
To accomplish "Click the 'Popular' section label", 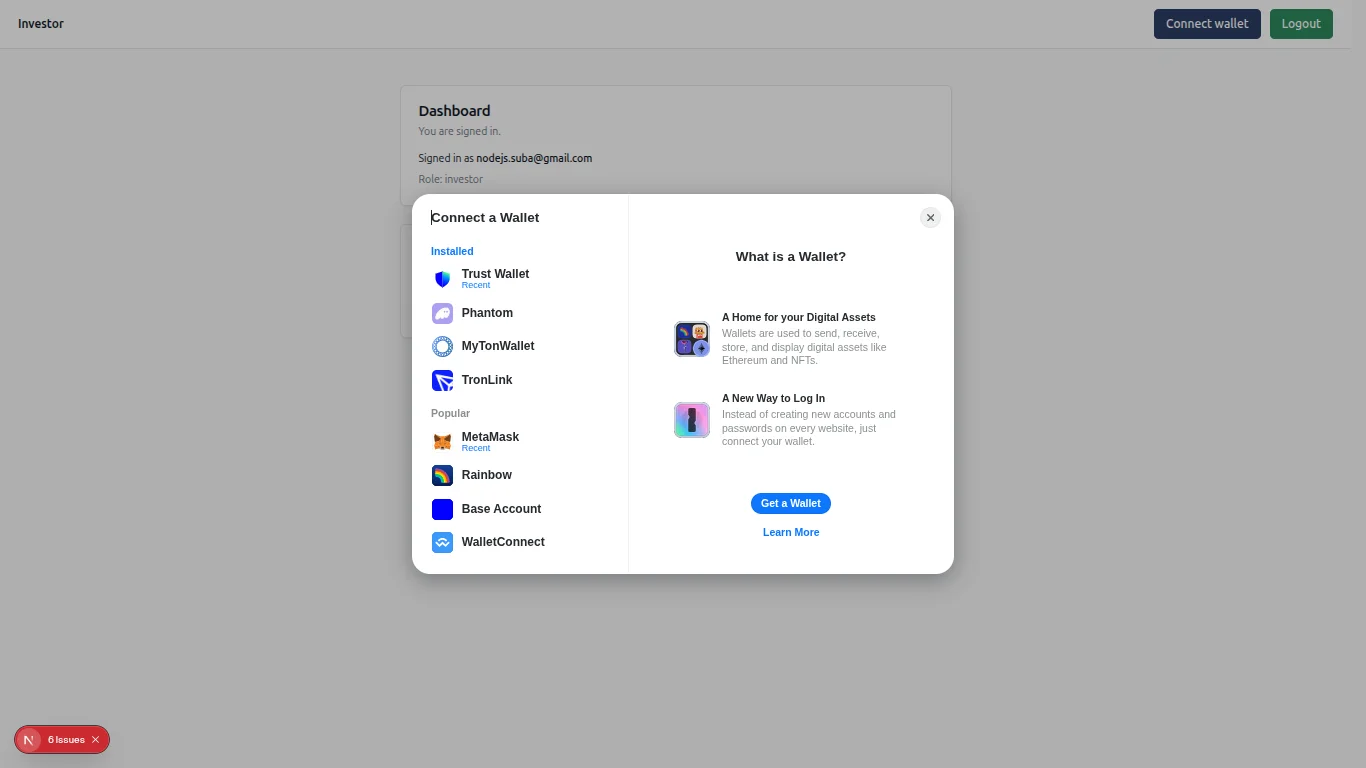I will pos(450,413).
